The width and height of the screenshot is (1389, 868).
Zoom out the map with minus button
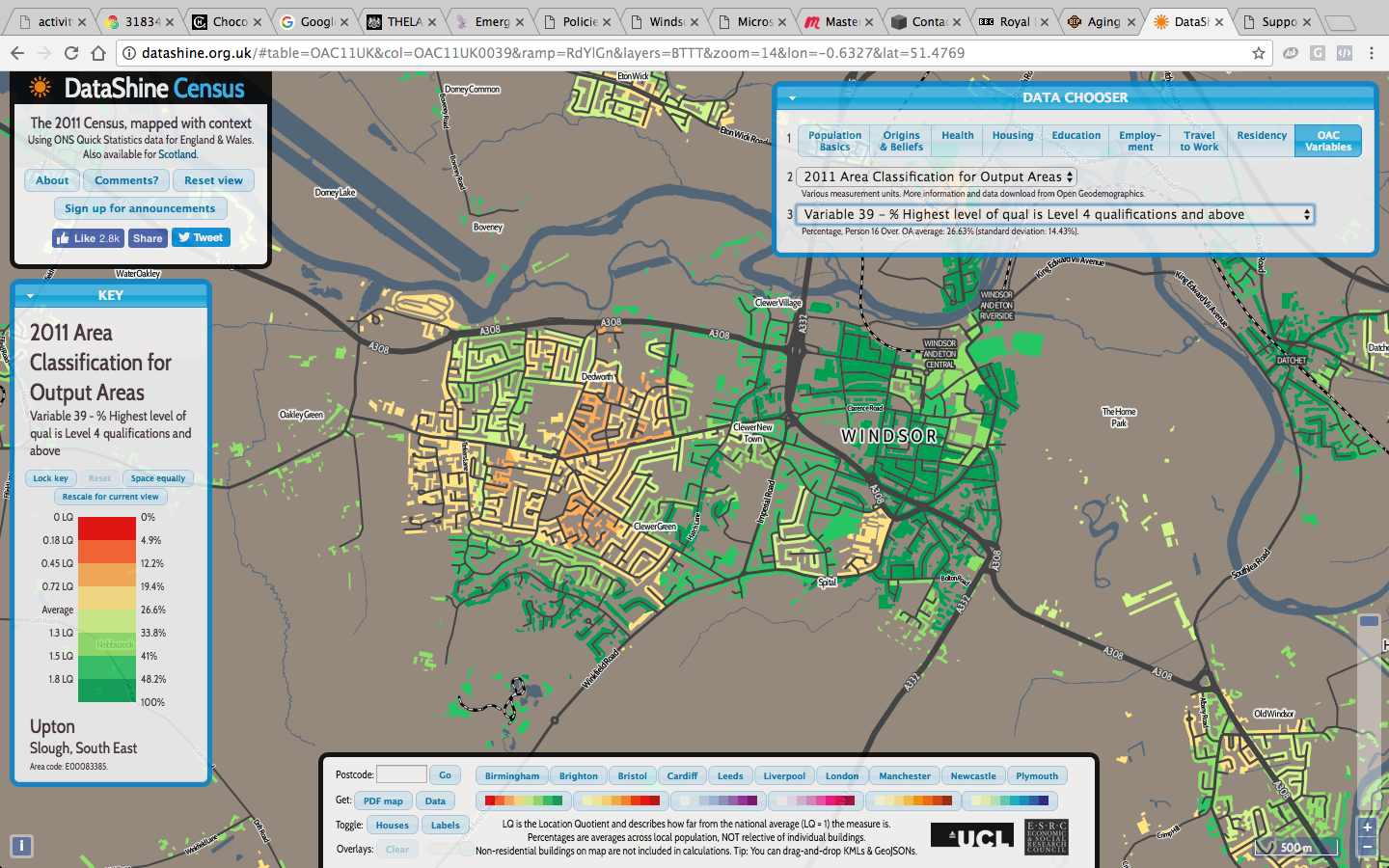1367,847
